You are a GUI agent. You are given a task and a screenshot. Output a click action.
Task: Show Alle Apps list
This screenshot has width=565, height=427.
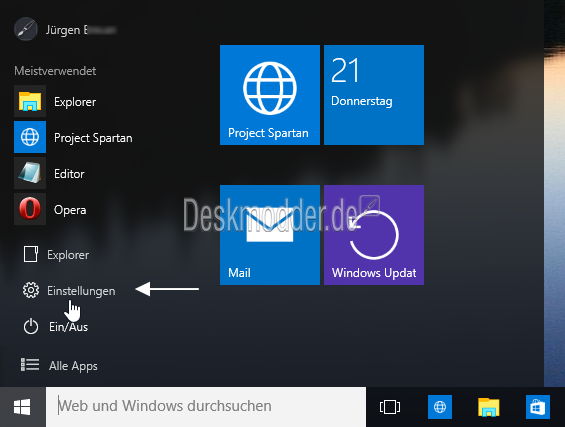coord(59,365)
